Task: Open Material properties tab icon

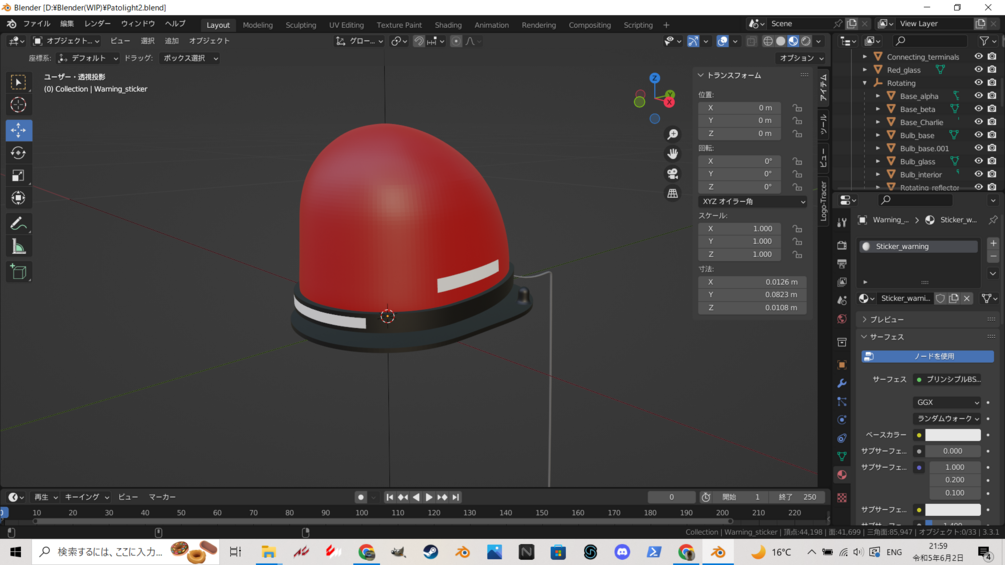Action: (x=842, y=475)
